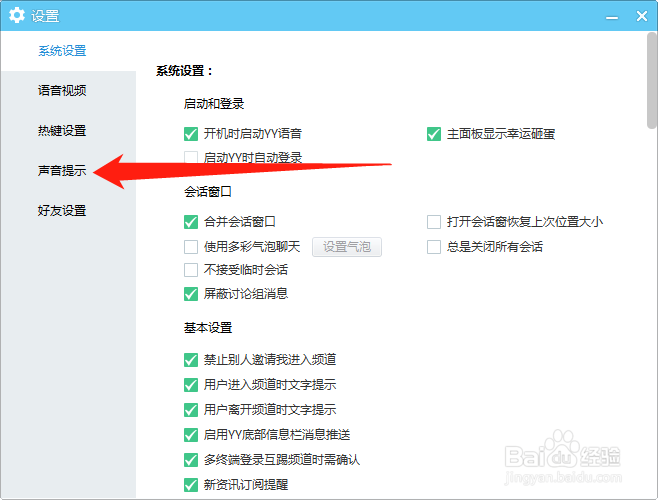Enable 启动YY时自动登录 checkbox
Image resolution: width=658 pixels, height=500 pixels.
pos(191,157)
